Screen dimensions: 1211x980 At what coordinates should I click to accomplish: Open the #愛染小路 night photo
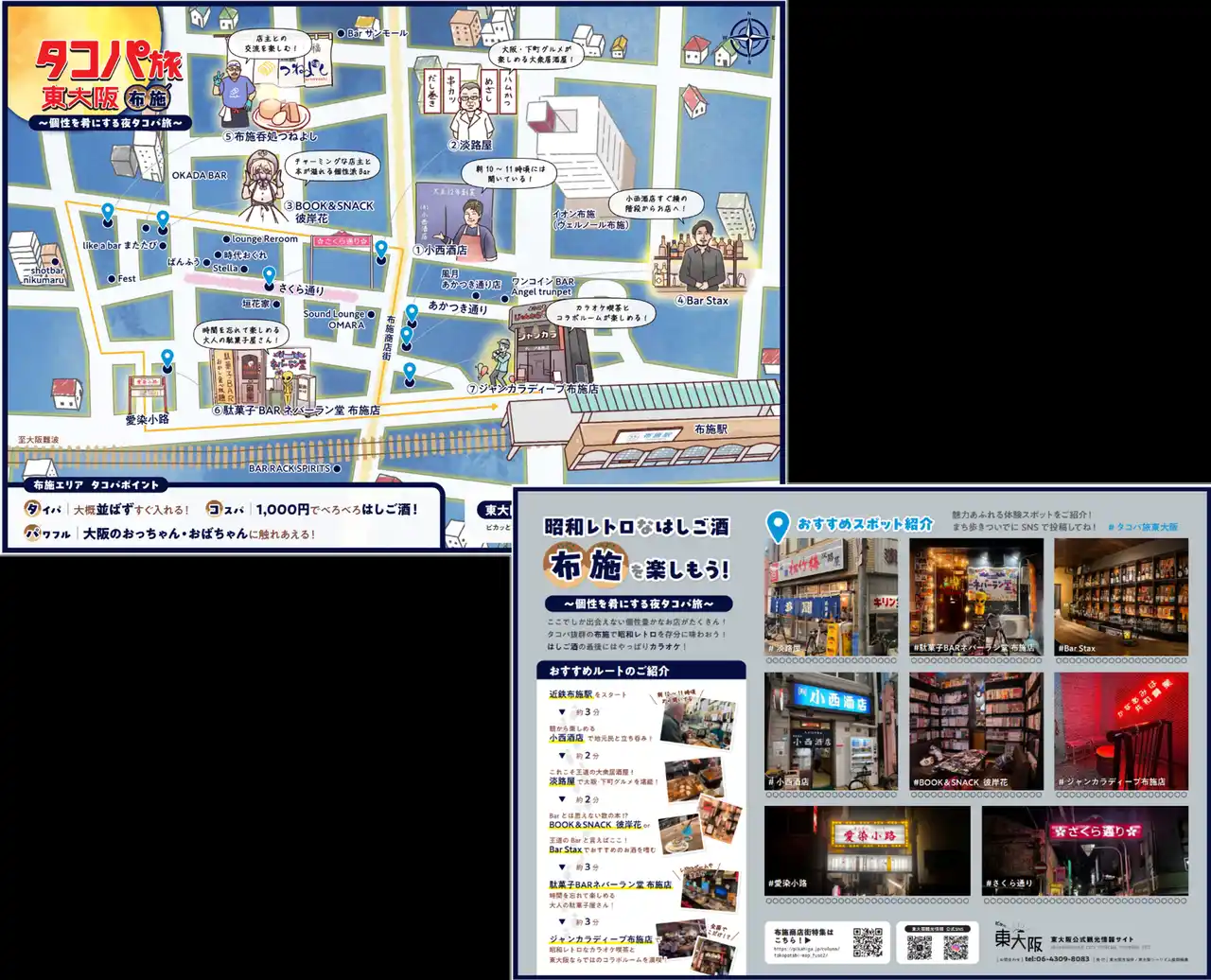[x=867, y=849]
